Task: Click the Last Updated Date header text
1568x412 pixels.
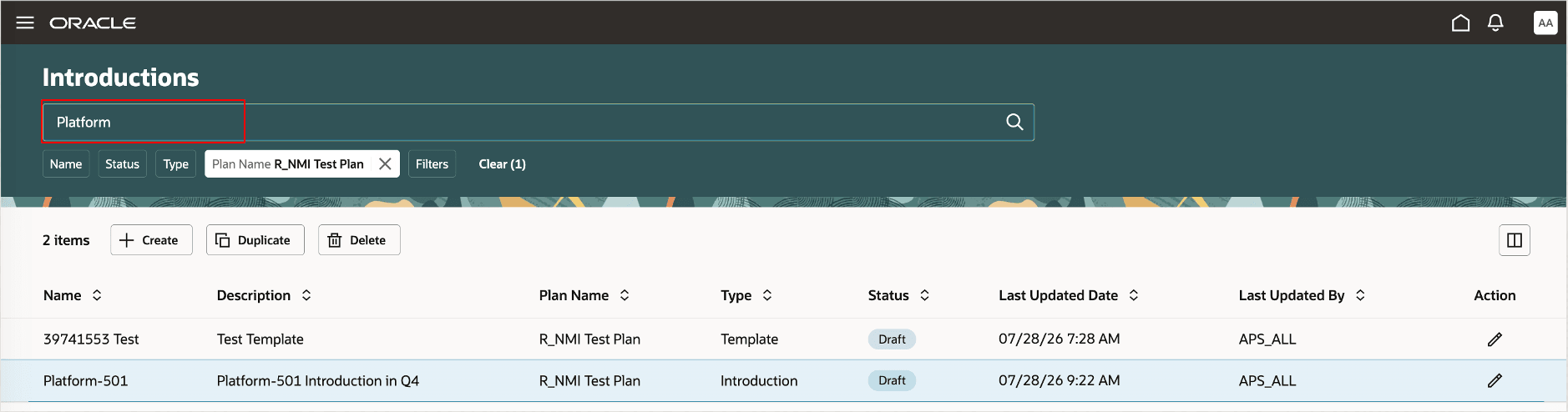Action: pos(1058,295)
